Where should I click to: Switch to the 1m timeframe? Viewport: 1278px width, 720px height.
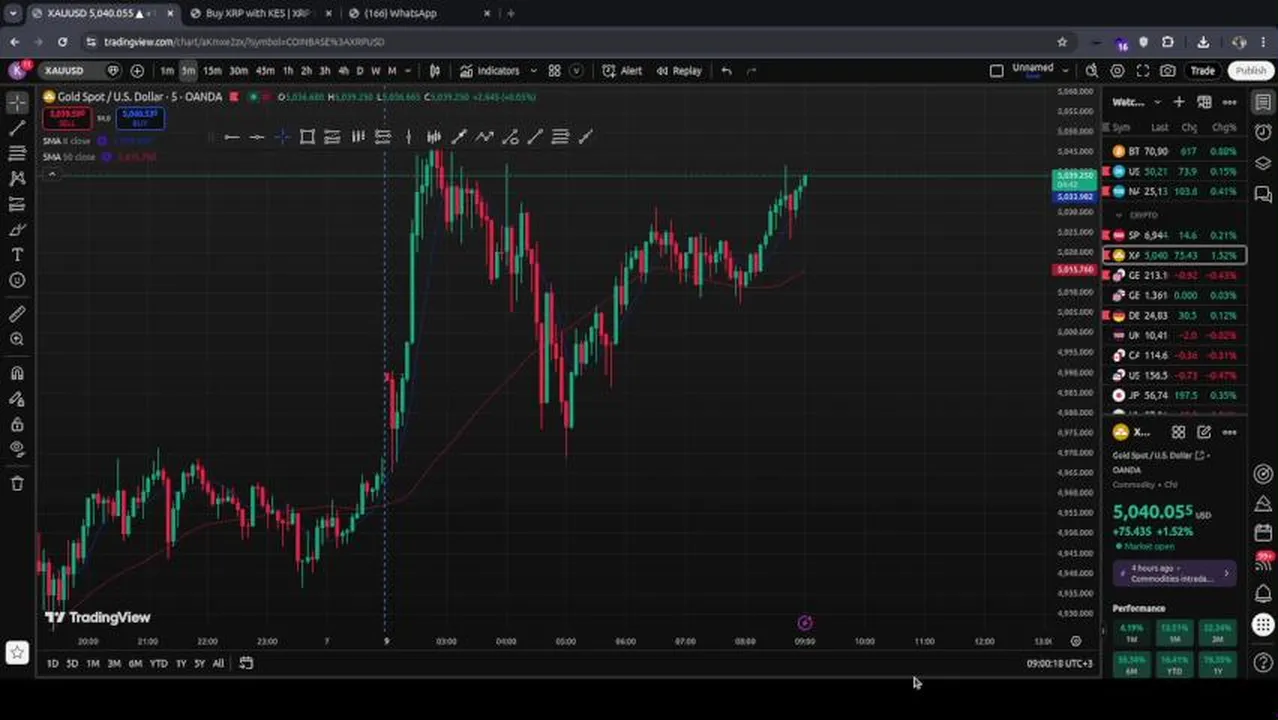[167, 71]
